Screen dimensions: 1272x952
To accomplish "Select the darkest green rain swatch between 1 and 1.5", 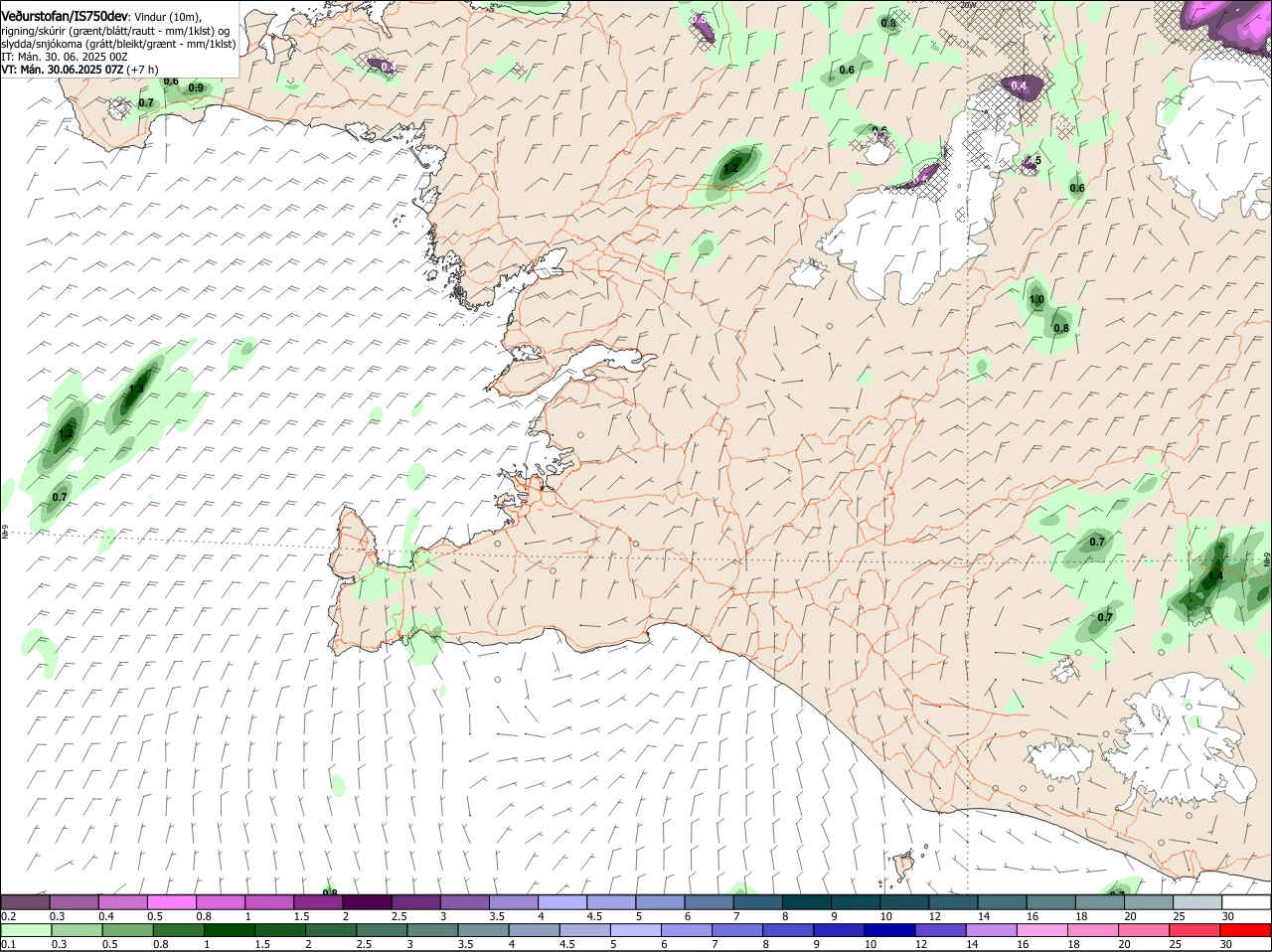I will point(228,930).
